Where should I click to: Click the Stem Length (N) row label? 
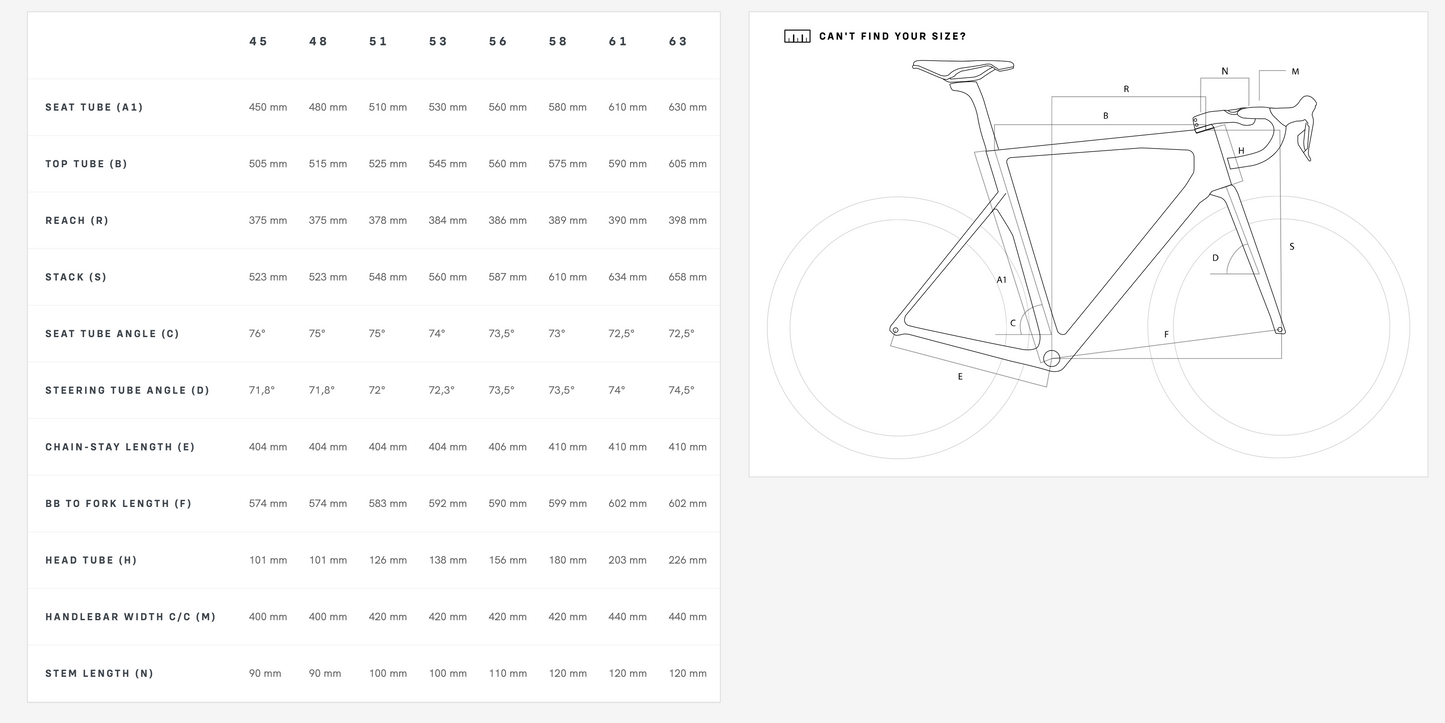[x=99, y=673]
